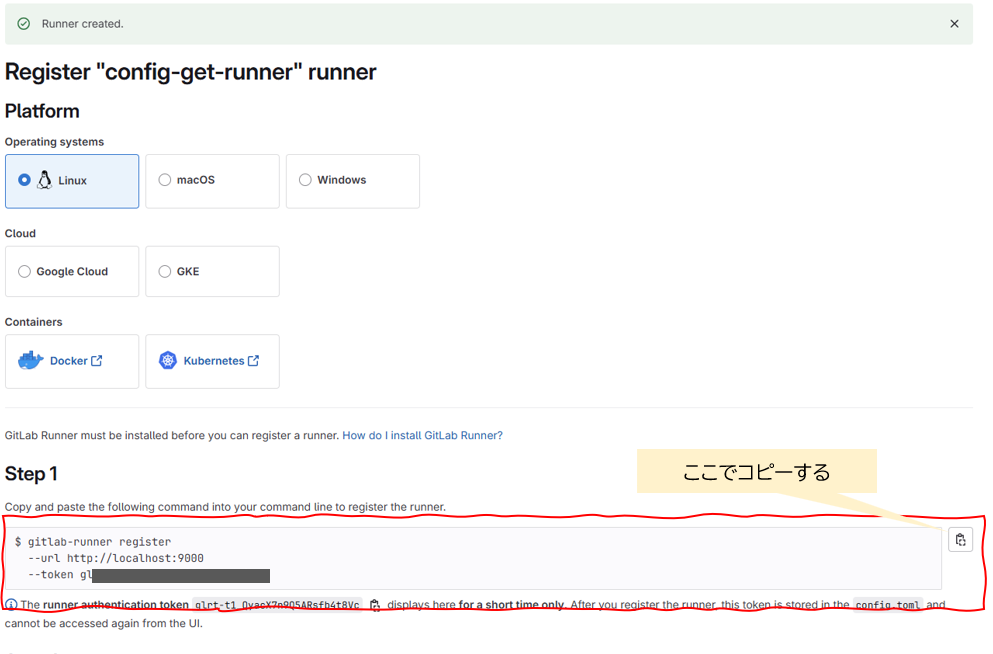Screen dimensions: 993x654
Task: Click the 'Register "config-get-runner" runner' heading
Action: pyautogui.click(x=191, y=72)
